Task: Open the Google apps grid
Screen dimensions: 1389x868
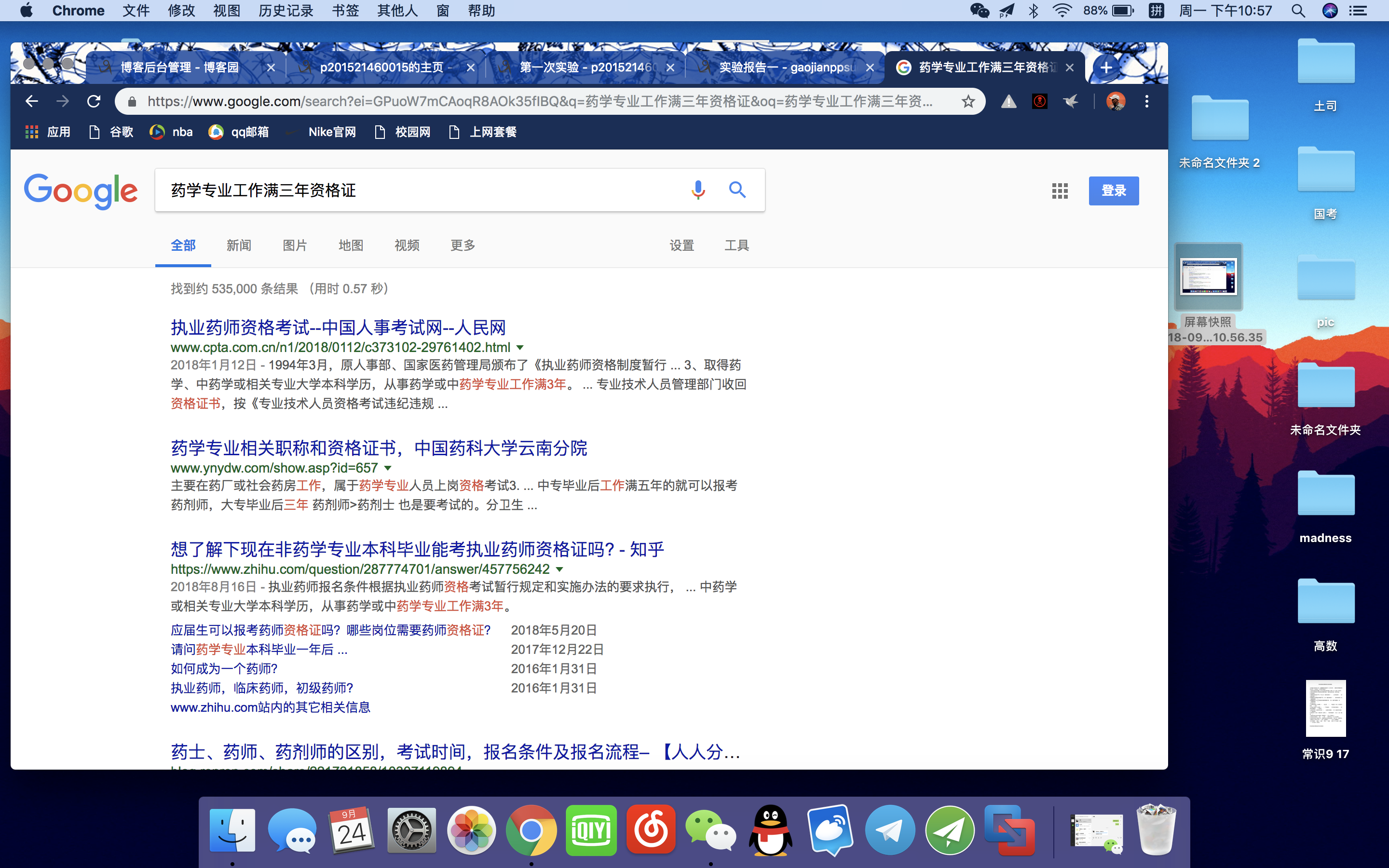Action: [x=1060, y=190]
